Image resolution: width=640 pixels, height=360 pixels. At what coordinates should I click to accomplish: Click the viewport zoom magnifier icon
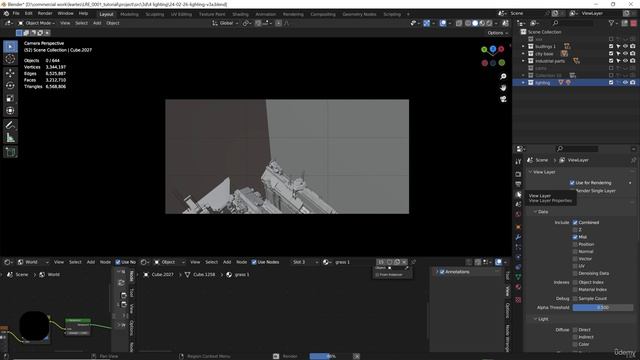pyautogui.click(x=503, y=77)
